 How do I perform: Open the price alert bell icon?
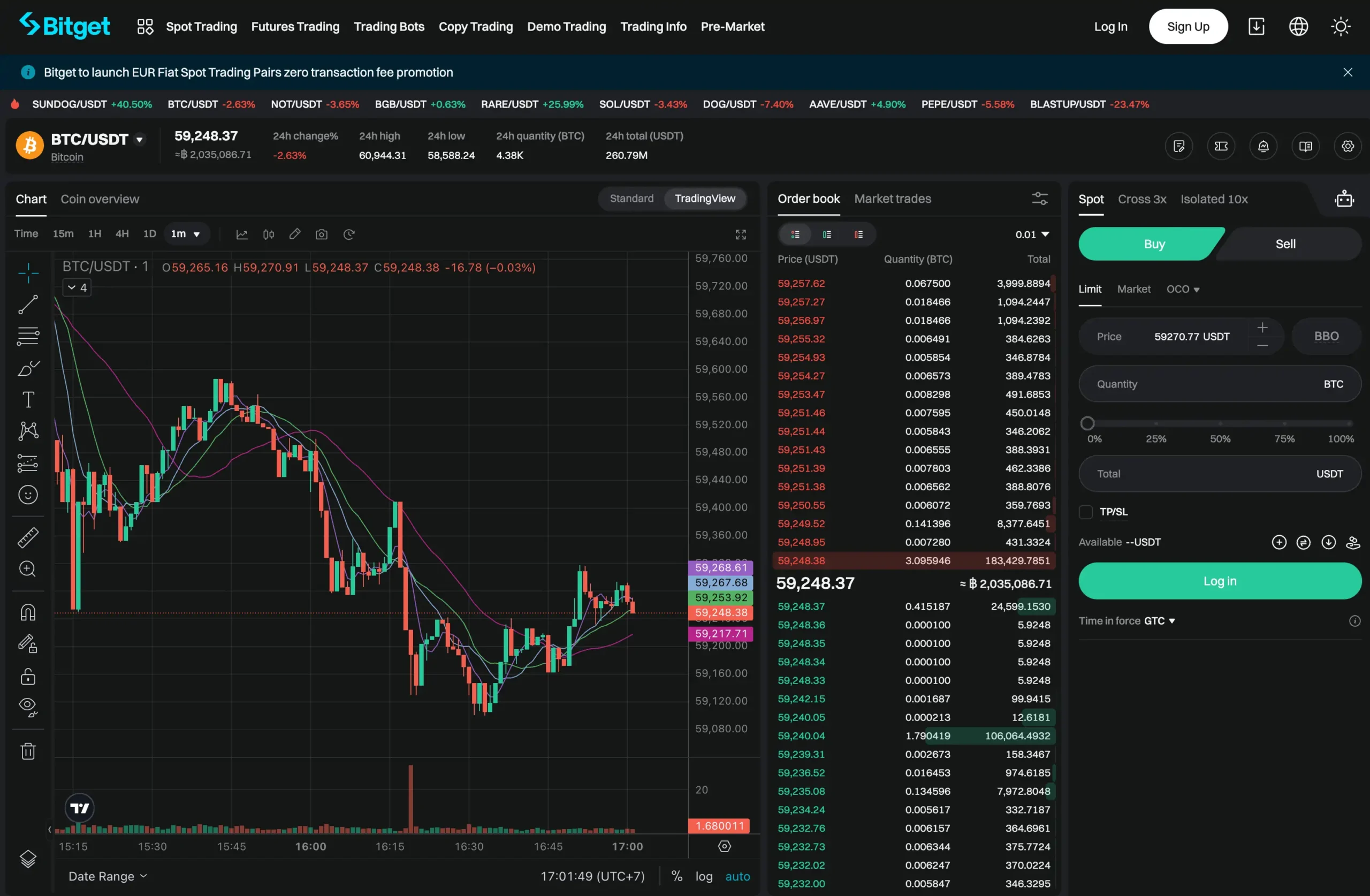(x=1263, y=146)
